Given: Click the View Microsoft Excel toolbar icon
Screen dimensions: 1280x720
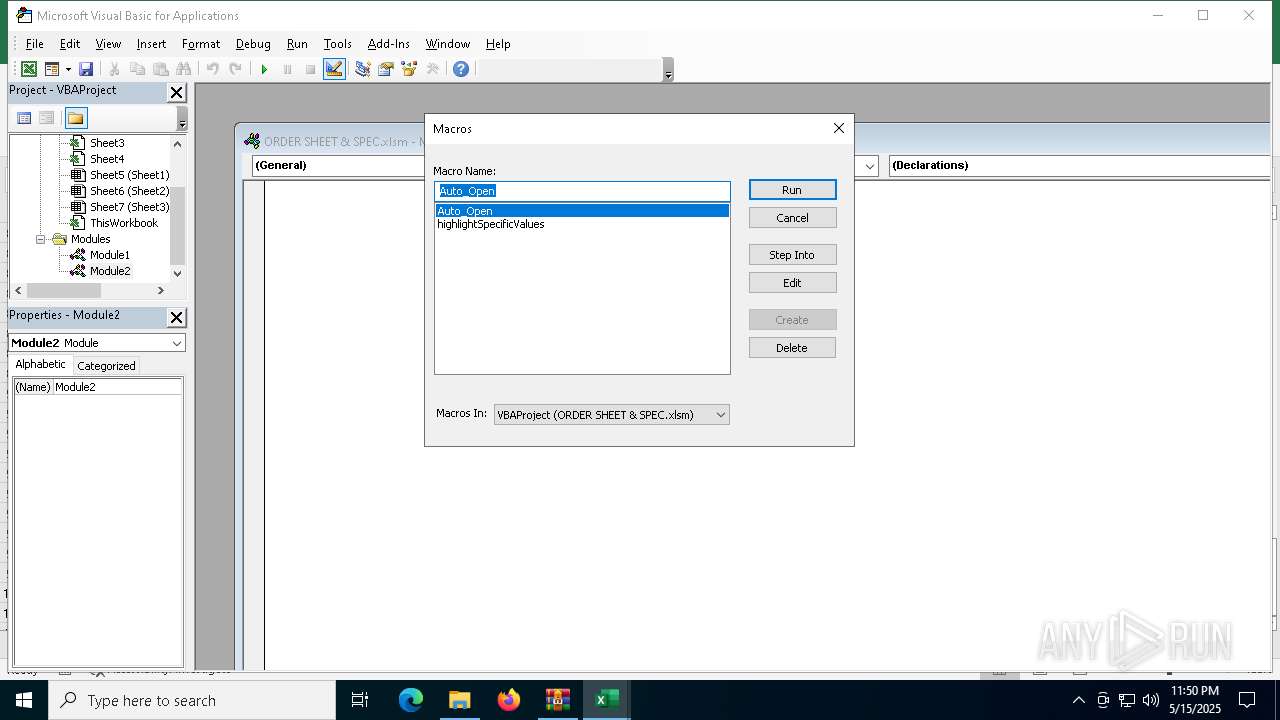Looking at the screenshot, I should (29, 69).
